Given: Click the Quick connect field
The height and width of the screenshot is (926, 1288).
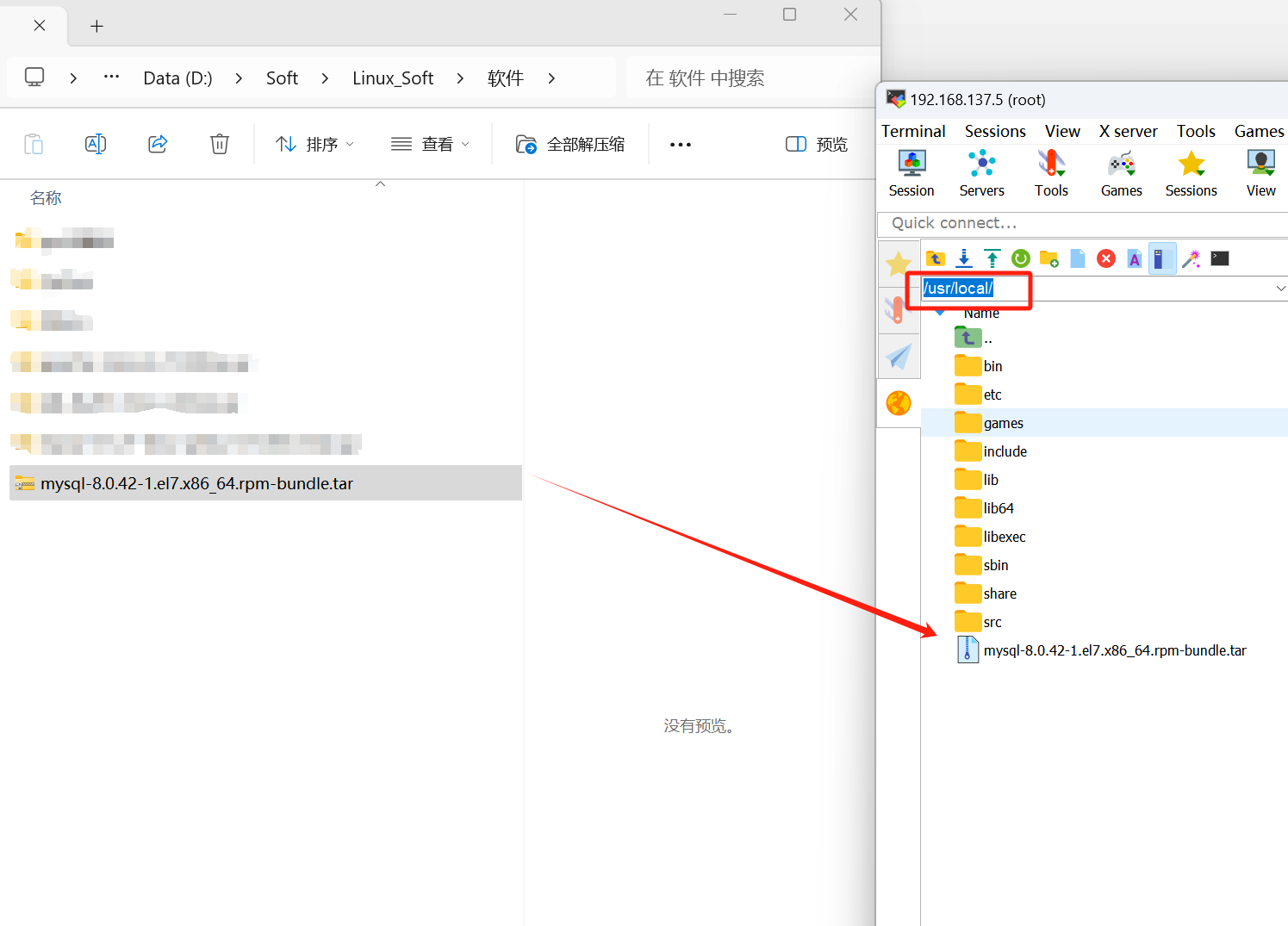Looking at the screenshot, I should coord(1083,223).
